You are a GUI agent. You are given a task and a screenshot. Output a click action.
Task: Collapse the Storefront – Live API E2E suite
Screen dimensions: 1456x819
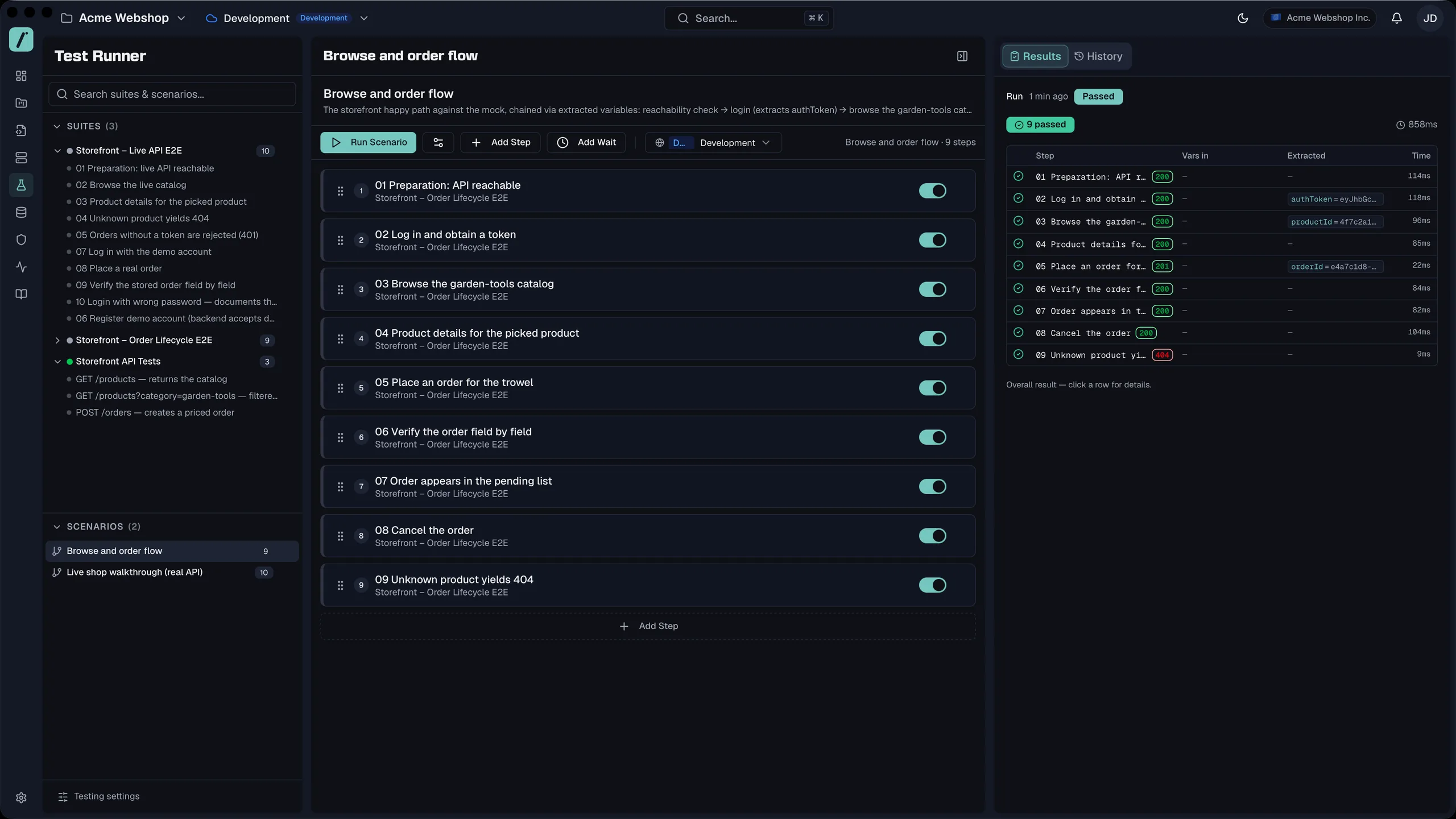coord(57,151)
